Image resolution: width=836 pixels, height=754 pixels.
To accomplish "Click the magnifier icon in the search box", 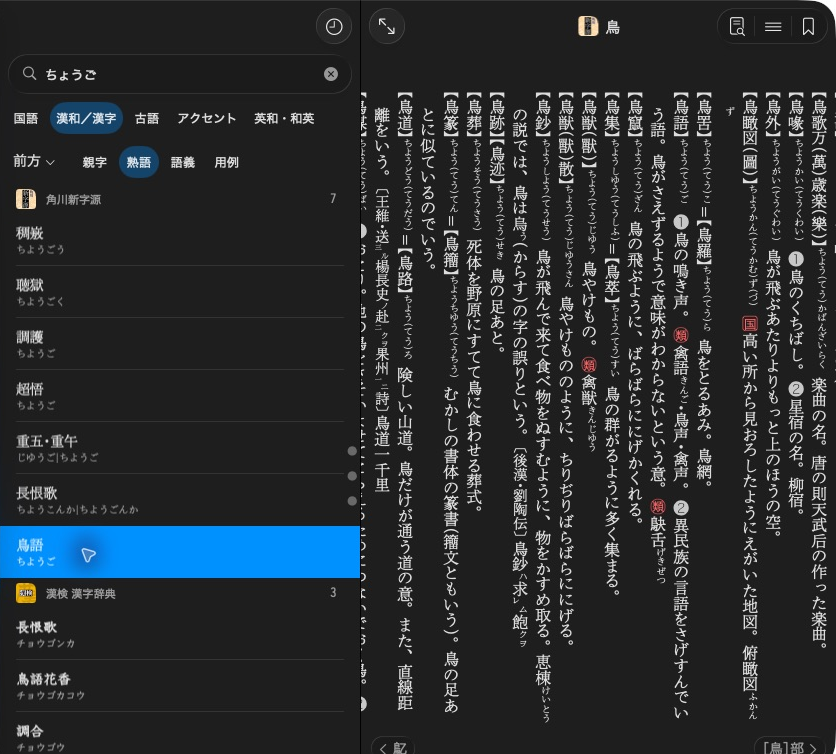I will click(x=29, y=74).
